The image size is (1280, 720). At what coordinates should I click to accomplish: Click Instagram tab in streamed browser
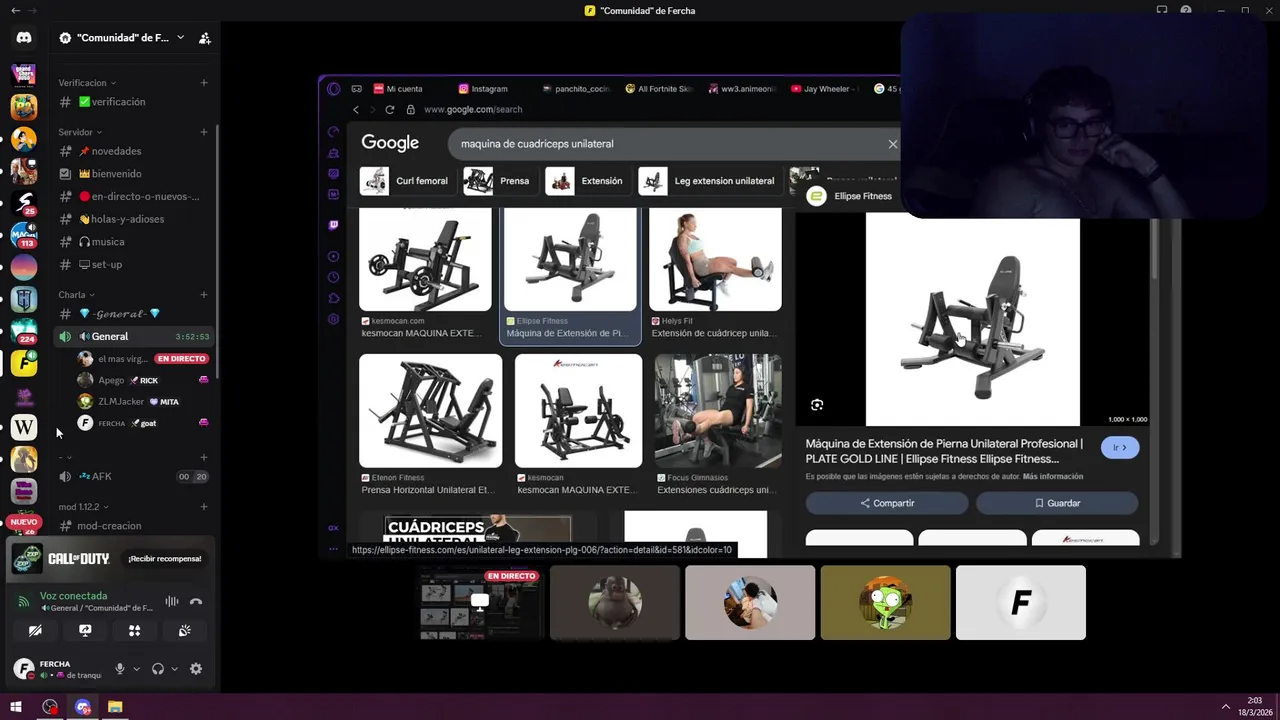[483, 89]
